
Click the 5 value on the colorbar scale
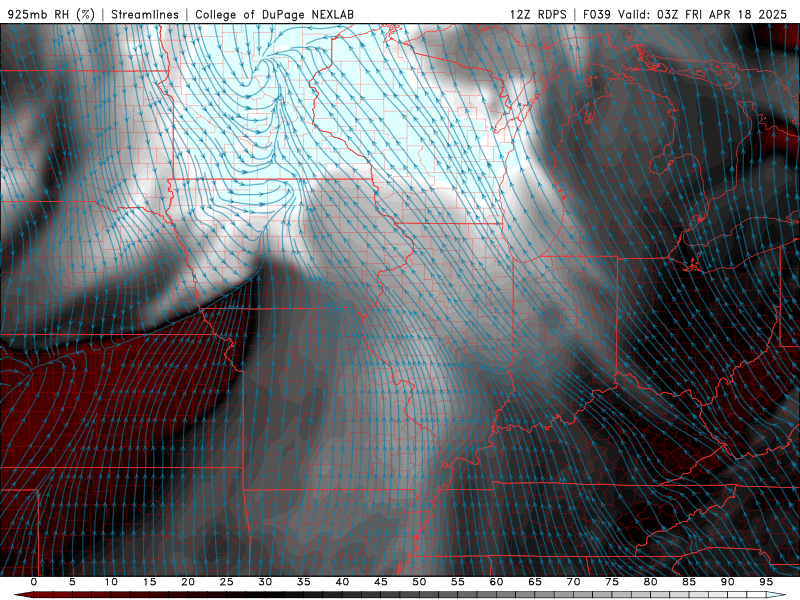(72, 582)
